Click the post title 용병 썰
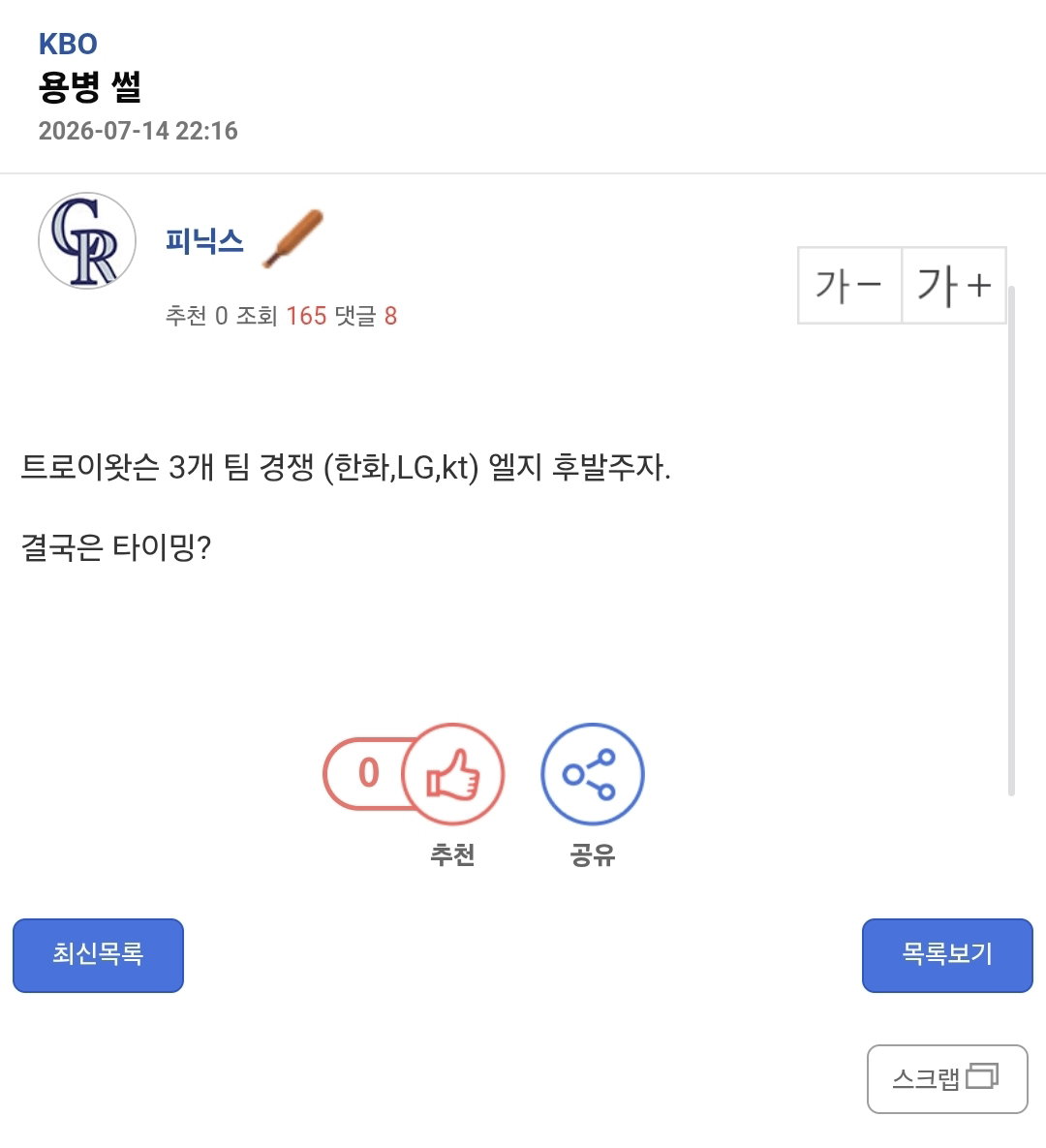Screen dimensions: 1046x1148 (x=89, y=87)
